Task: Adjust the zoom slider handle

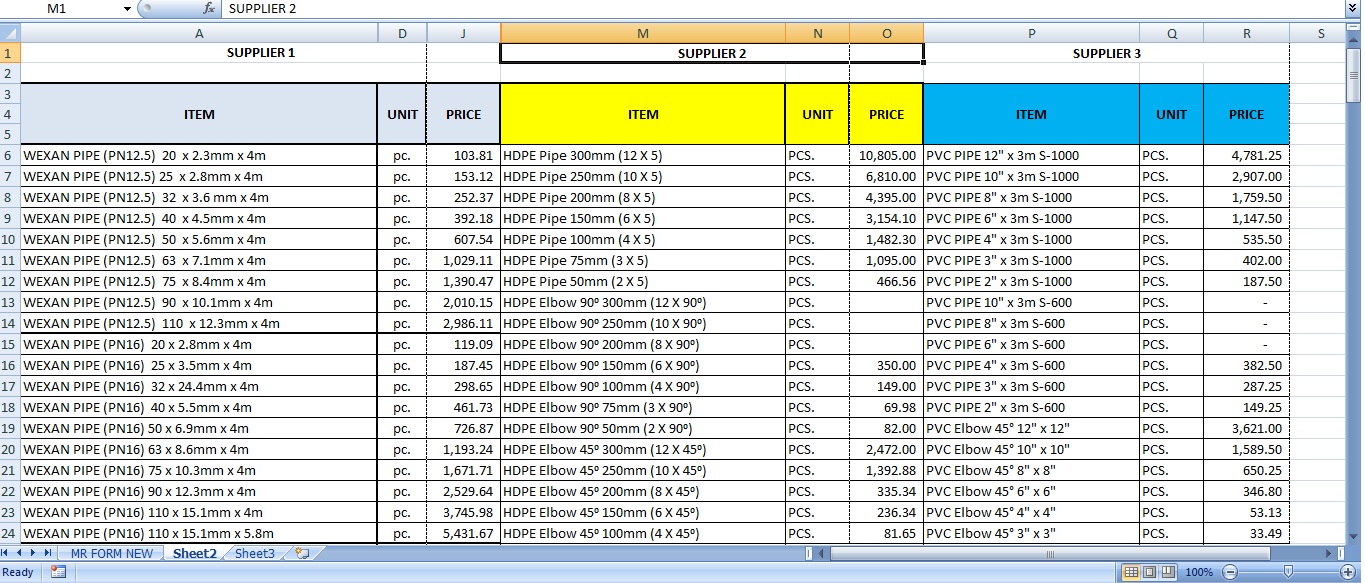Action: tap(1288, 572)
